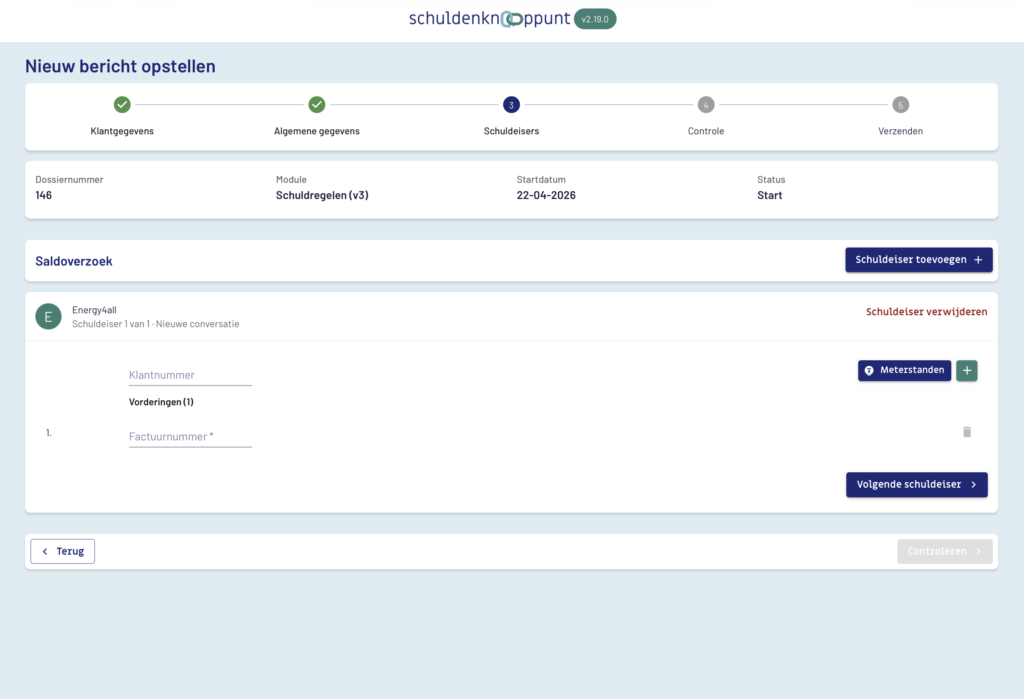
Task: Click the schuldenknooppunt logo
Action: [x=488, y=18]
